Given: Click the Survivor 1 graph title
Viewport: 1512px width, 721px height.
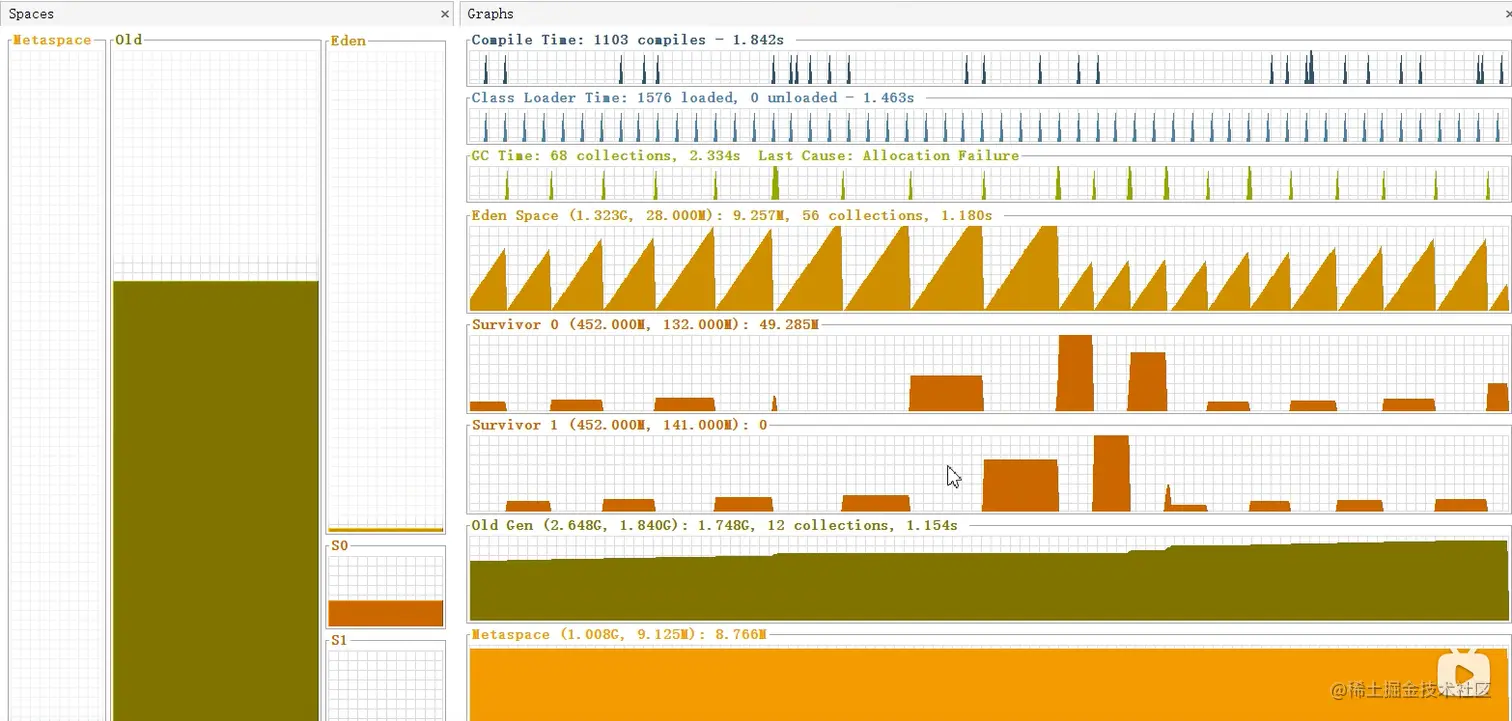Looking at the screenshot, I should coord(619,425).
